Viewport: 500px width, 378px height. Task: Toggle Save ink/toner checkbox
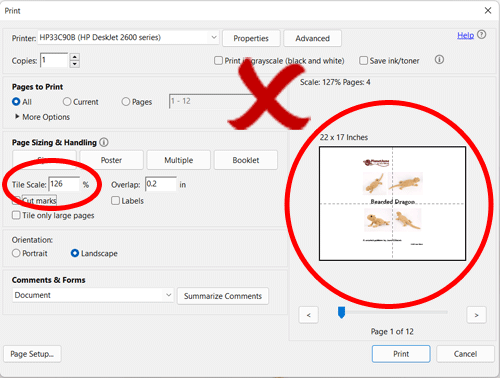click(363, 61)
